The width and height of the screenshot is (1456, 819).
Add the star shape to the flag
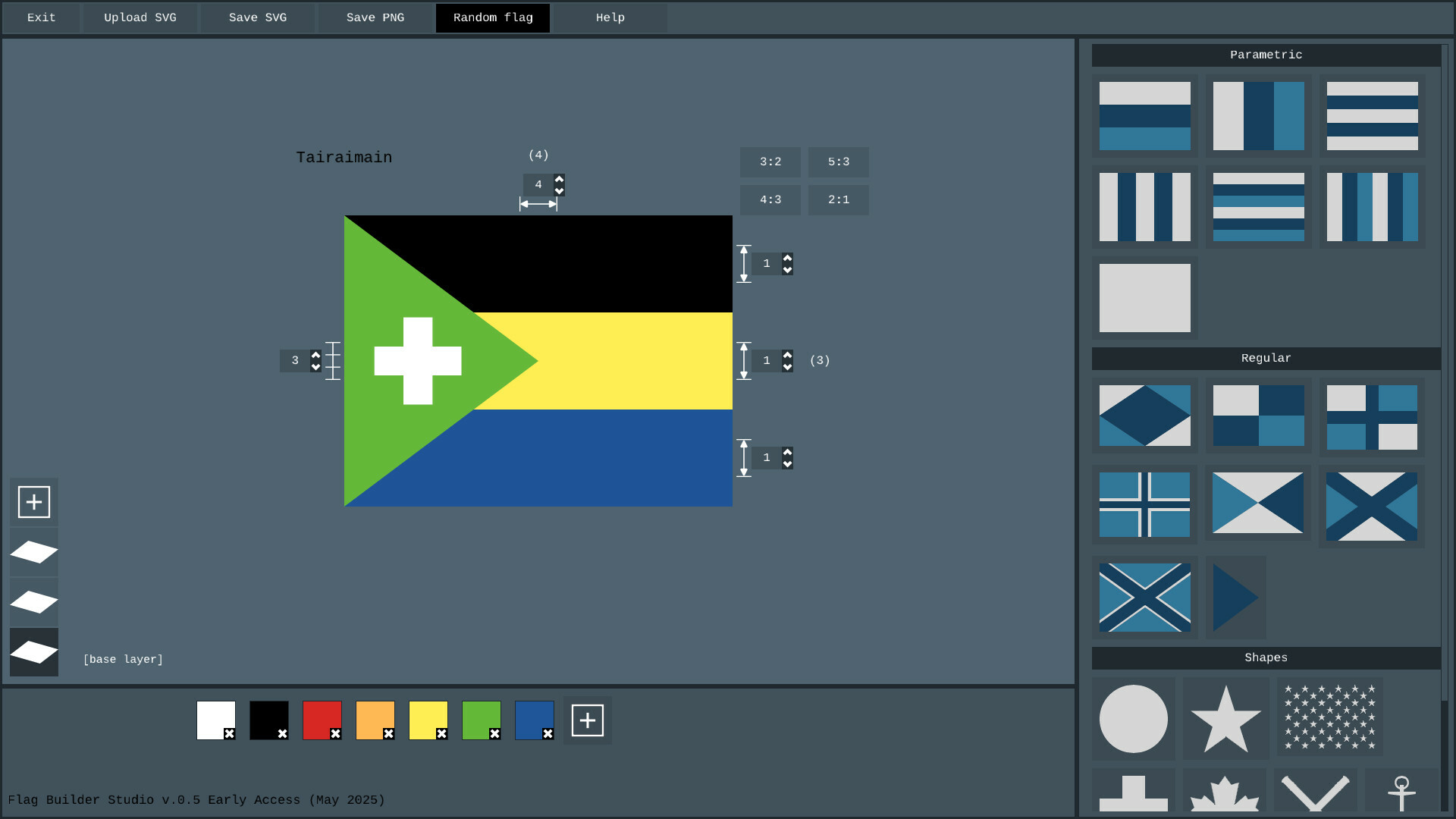[1225, 719]
